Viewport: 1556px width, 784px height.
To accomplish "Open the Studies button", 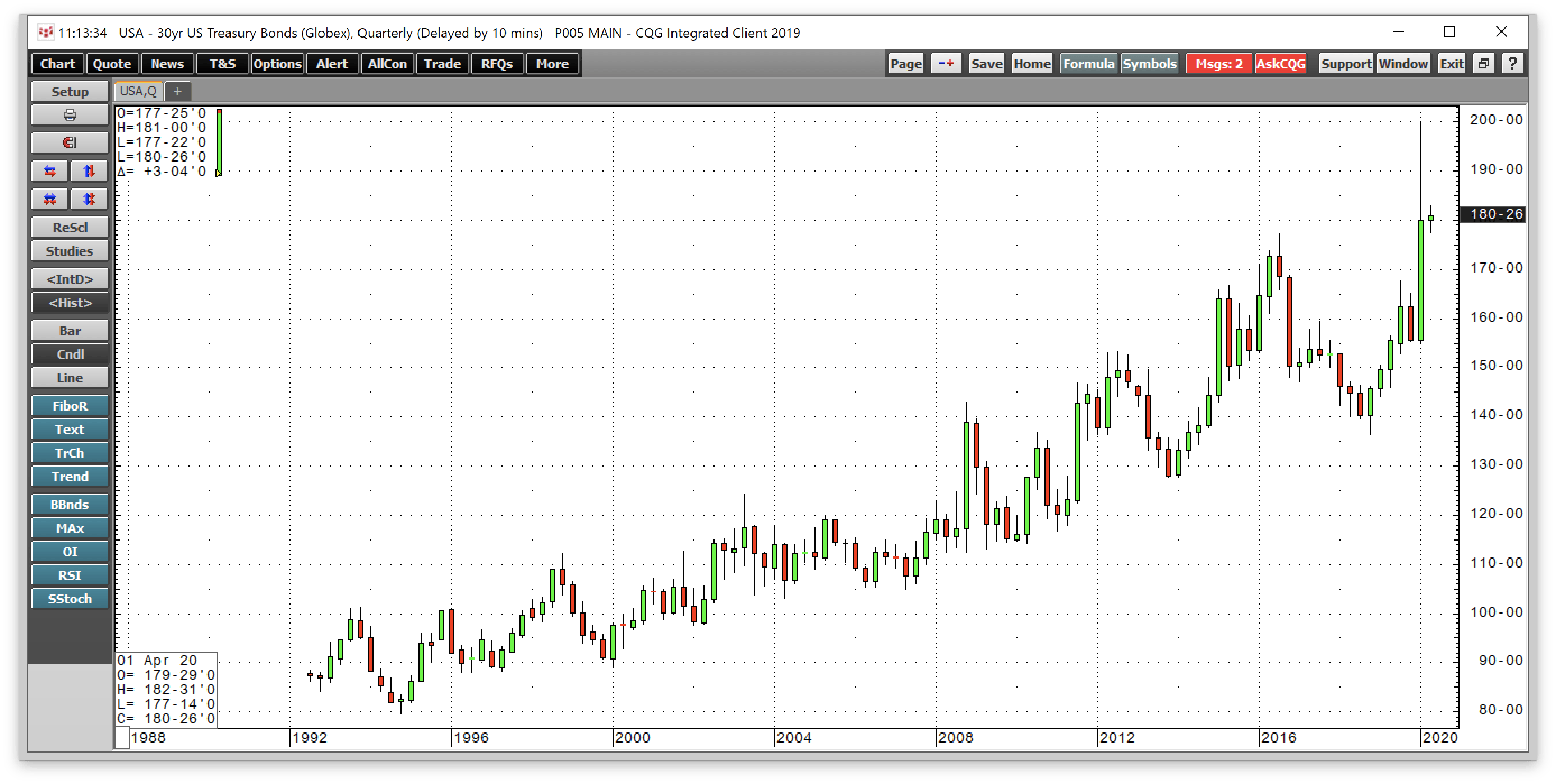I will tap(70, 251).
